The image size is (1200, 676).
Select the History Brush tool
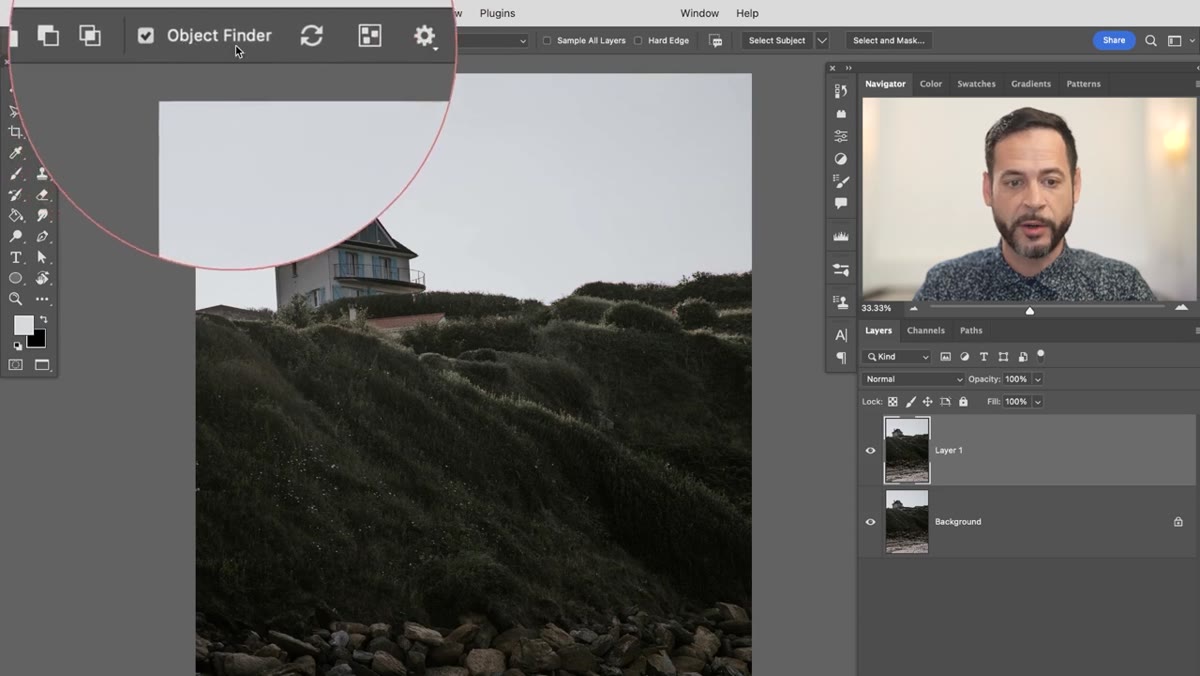pos(15,195)
